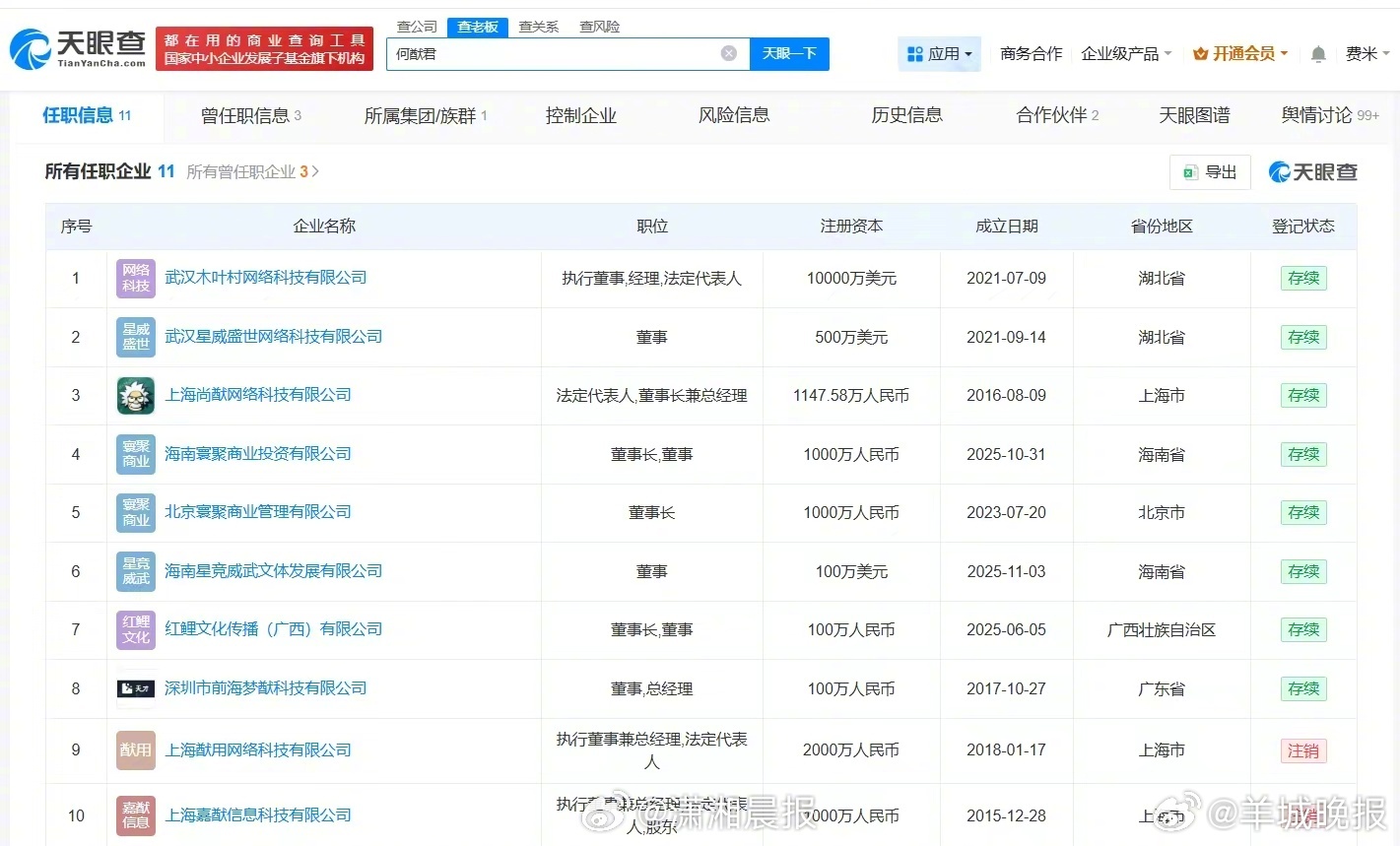Click the 天眼一下 search button
The height and width of the screenshot is (846, 1400).
(789, 53)
